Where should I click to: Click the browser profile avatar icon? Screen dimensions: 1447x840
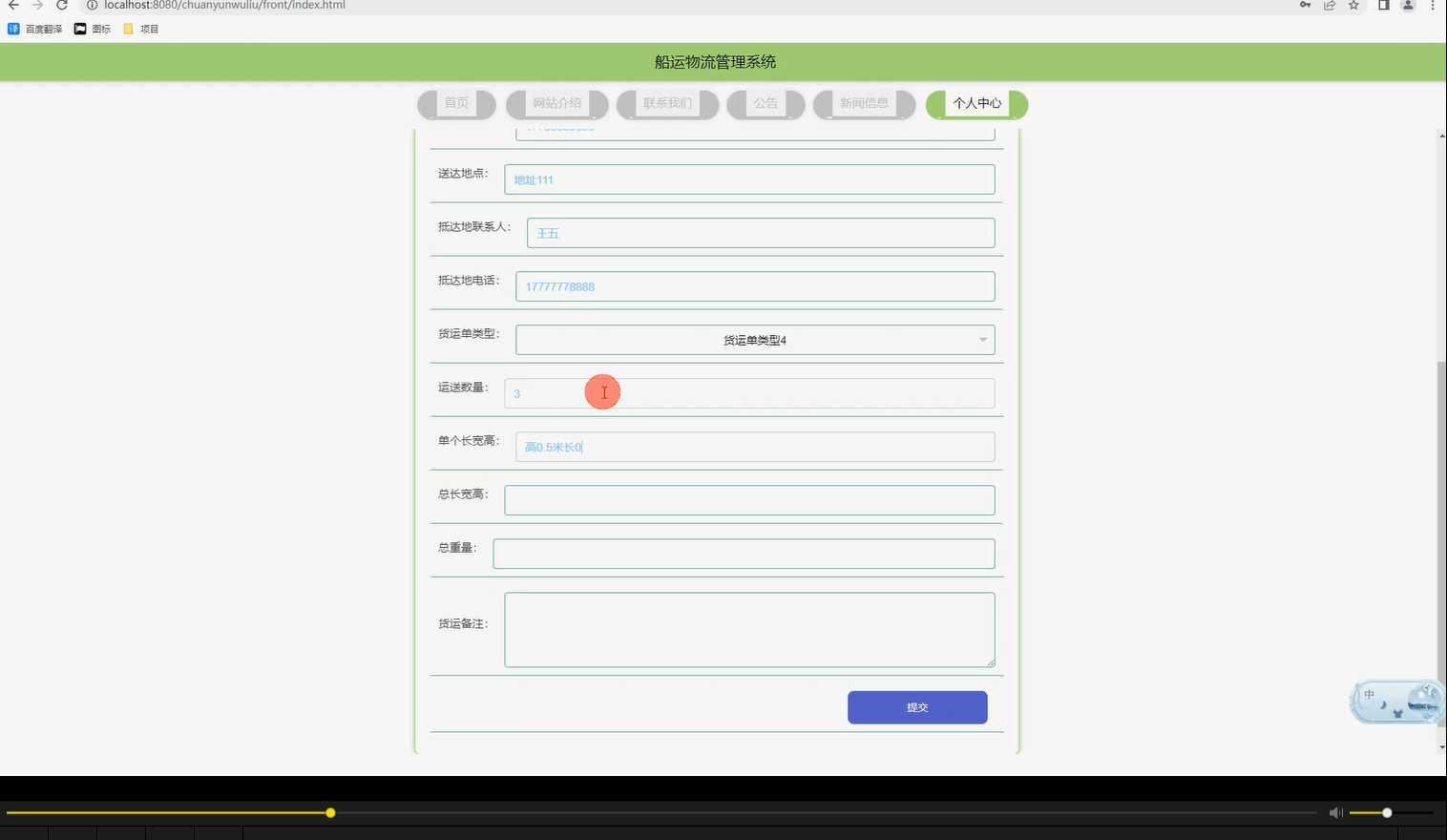point(1406,6)
